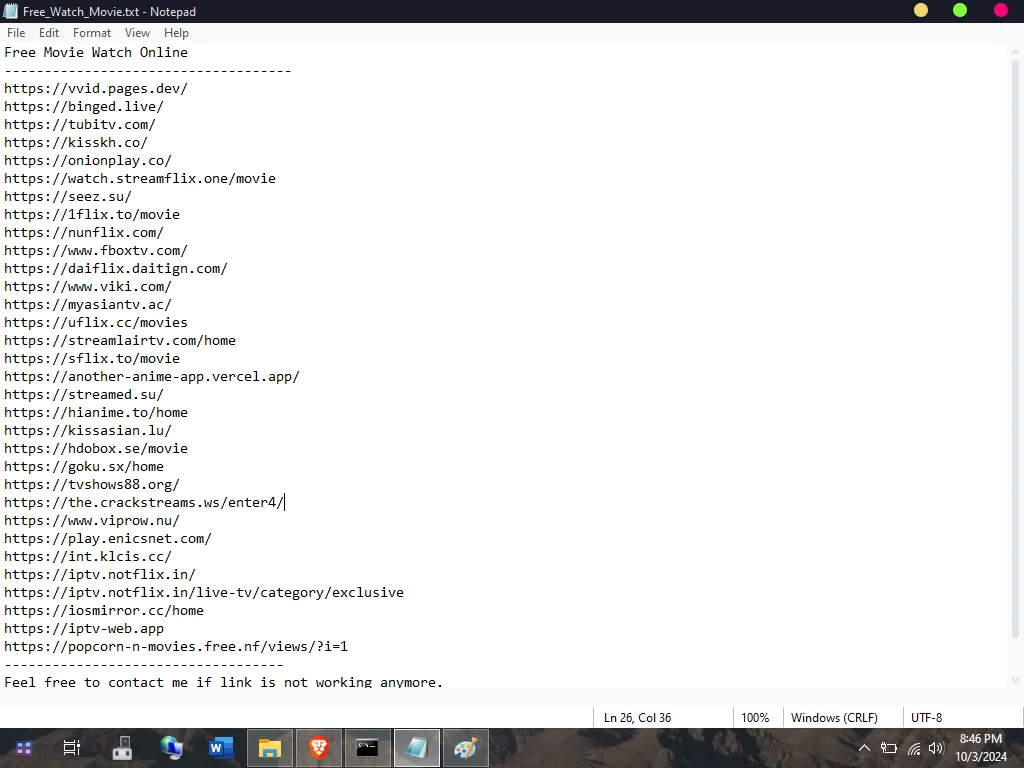Click the line https://nunflix.com/
The image size is (1024, 768).
(84, 232)
